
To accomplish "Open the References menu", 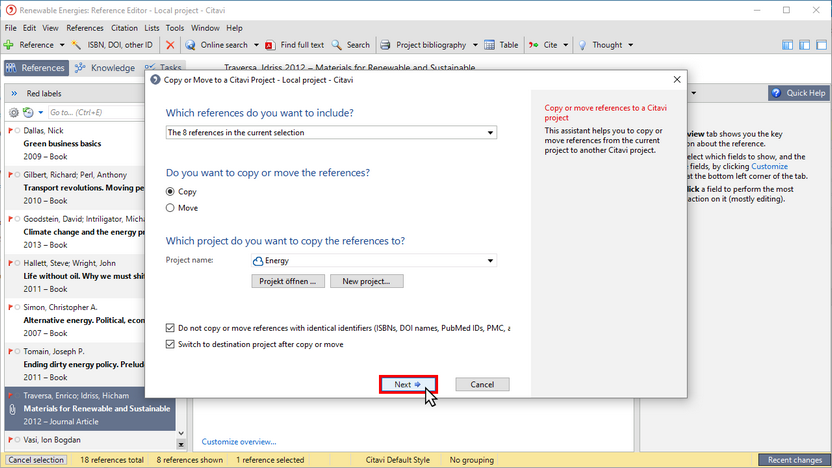I will click(x=85, y=28).
